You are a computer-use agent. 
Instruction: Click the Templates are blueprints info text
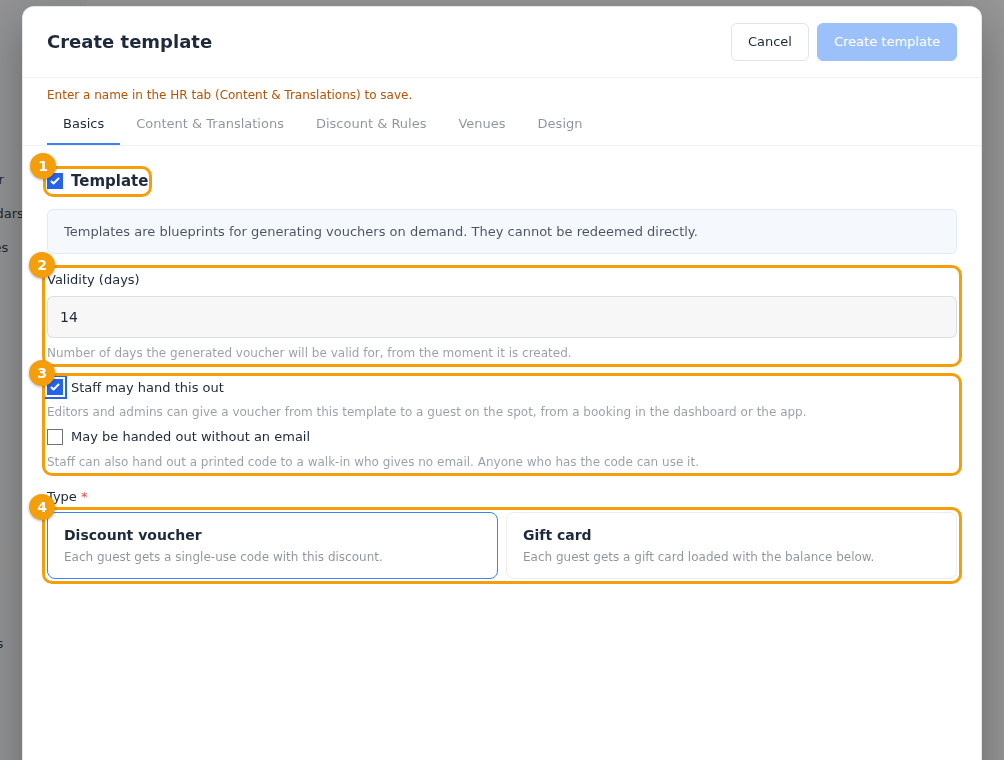click(380, 232)
